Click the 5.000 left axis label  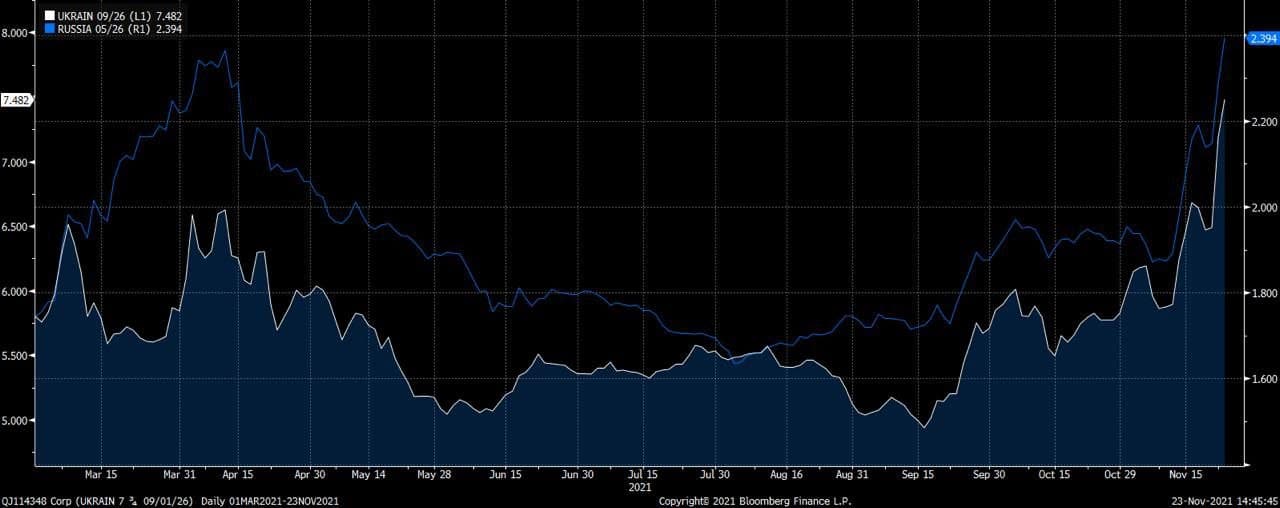point(17,421)
